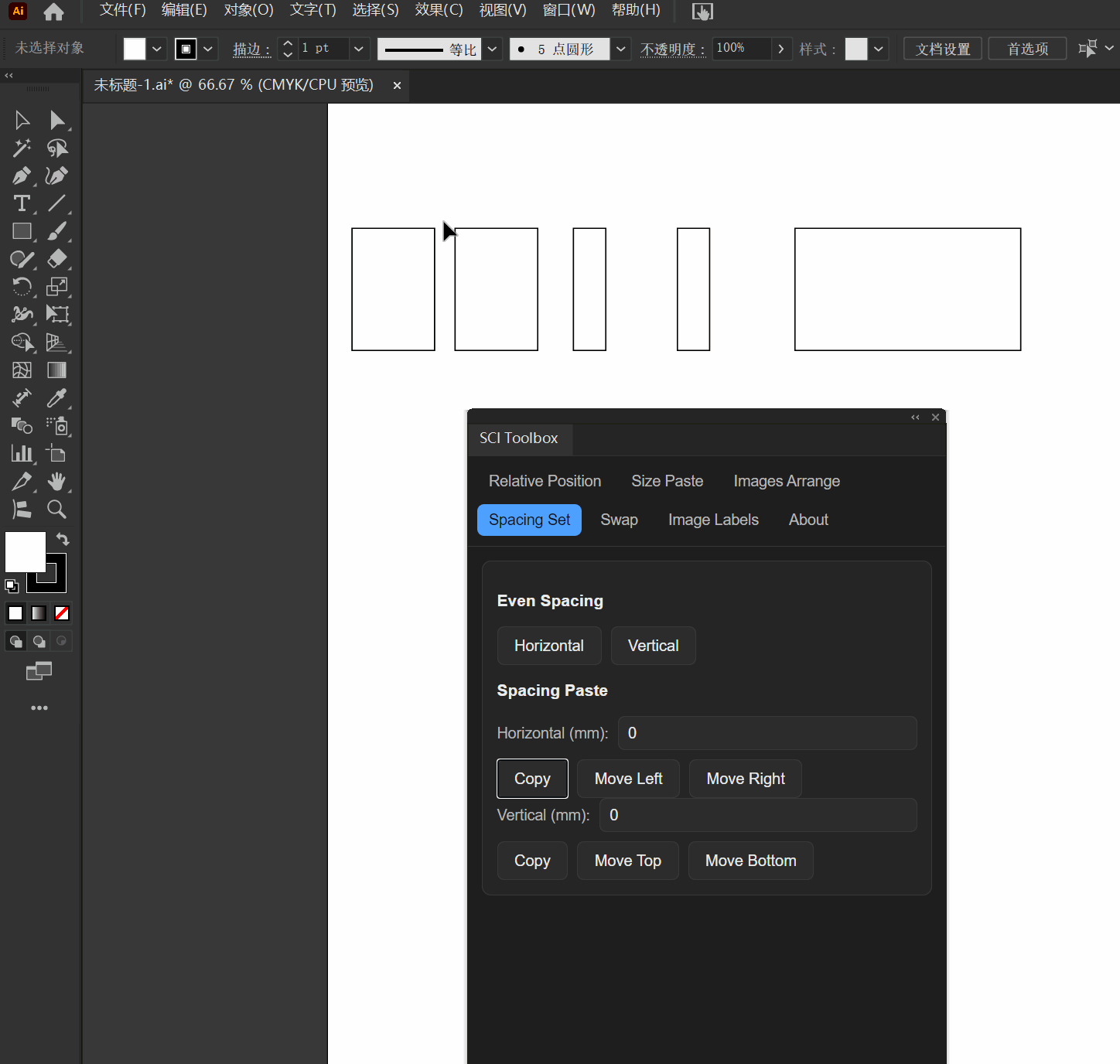Screen dimensions: 1120x1064
Task: Activate the Hand tool
Action: point(57,482)
